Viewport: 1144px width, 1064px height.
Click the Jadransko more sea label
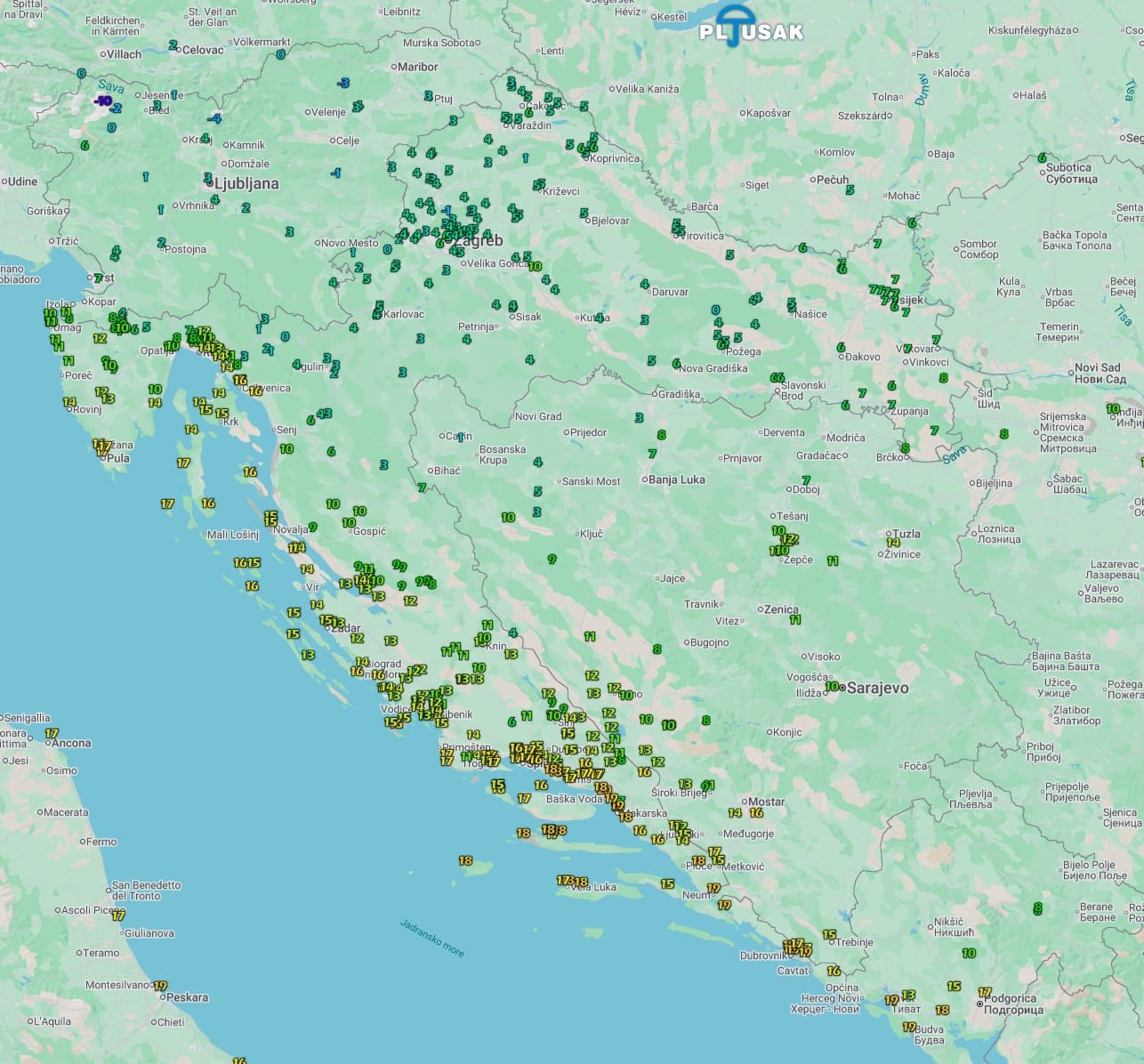pyautogui.click(x=431, y=938)
